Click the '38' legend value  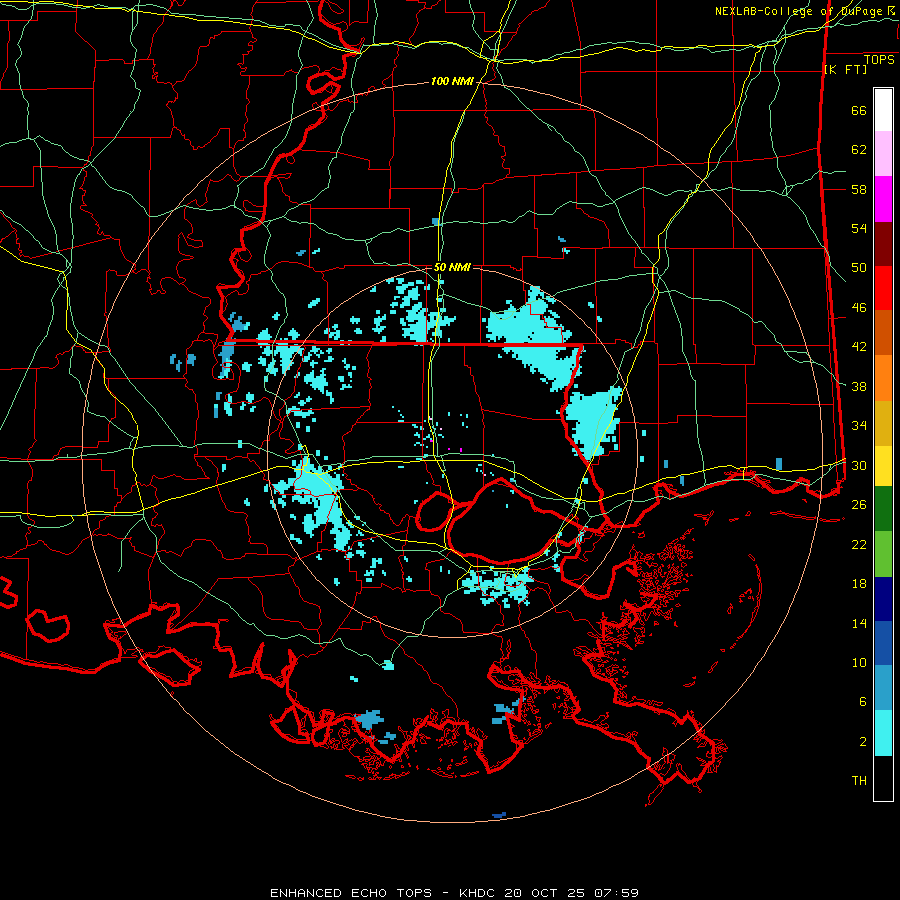[x=859, y=387]
